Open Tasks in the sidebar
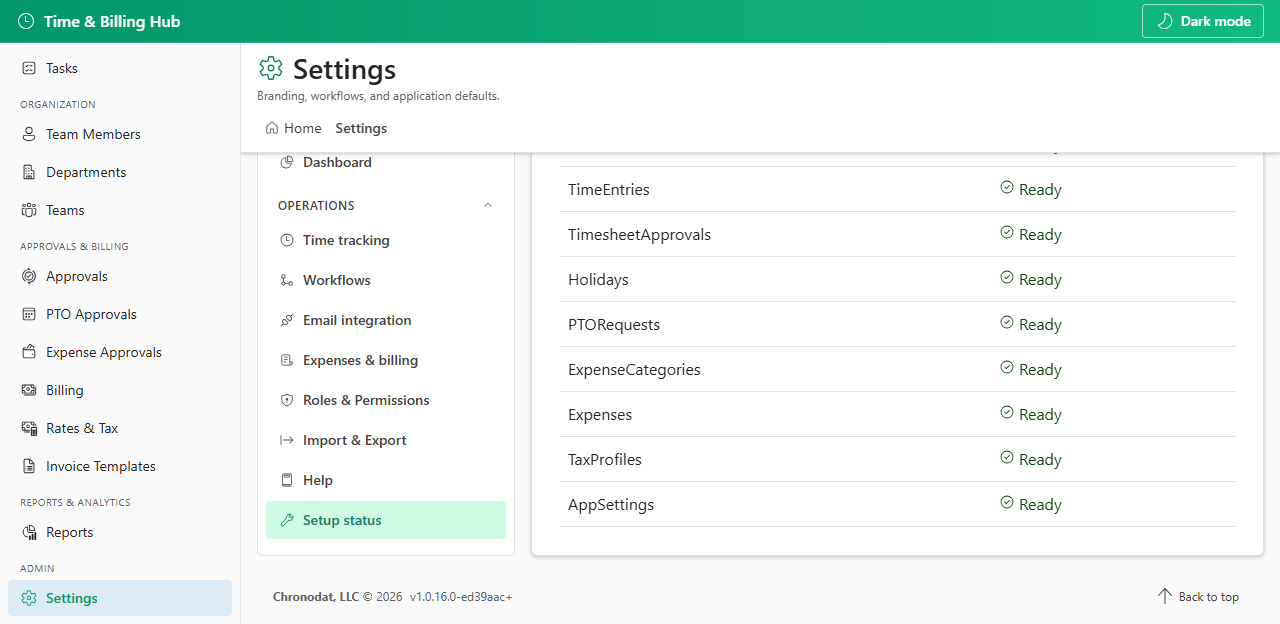This screenshot has height=624, width=1280. pyautogui.click(x=120, y=68)
